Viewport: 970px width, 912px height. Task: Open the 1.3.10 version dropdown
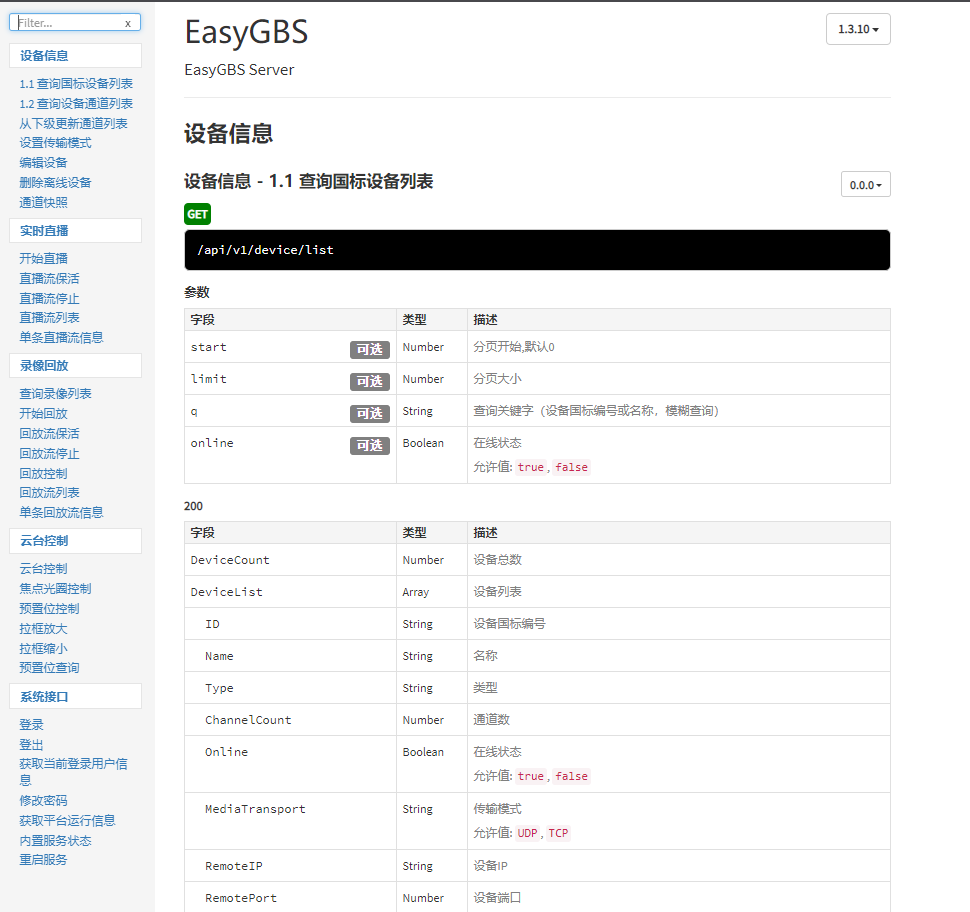point(858,29)
